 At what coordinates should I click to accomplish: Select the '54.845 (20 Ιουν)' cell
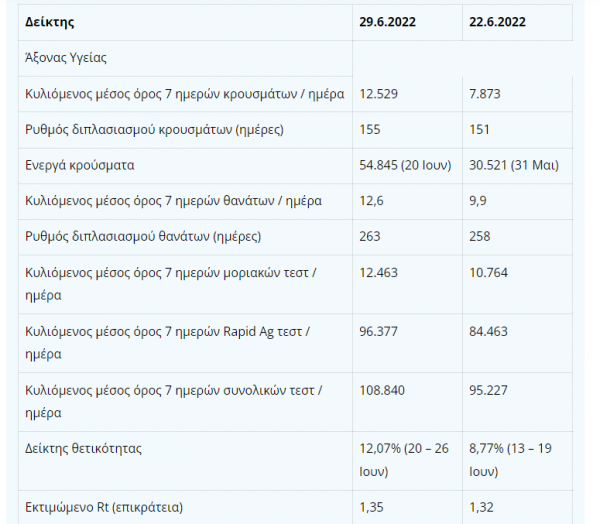405,165
